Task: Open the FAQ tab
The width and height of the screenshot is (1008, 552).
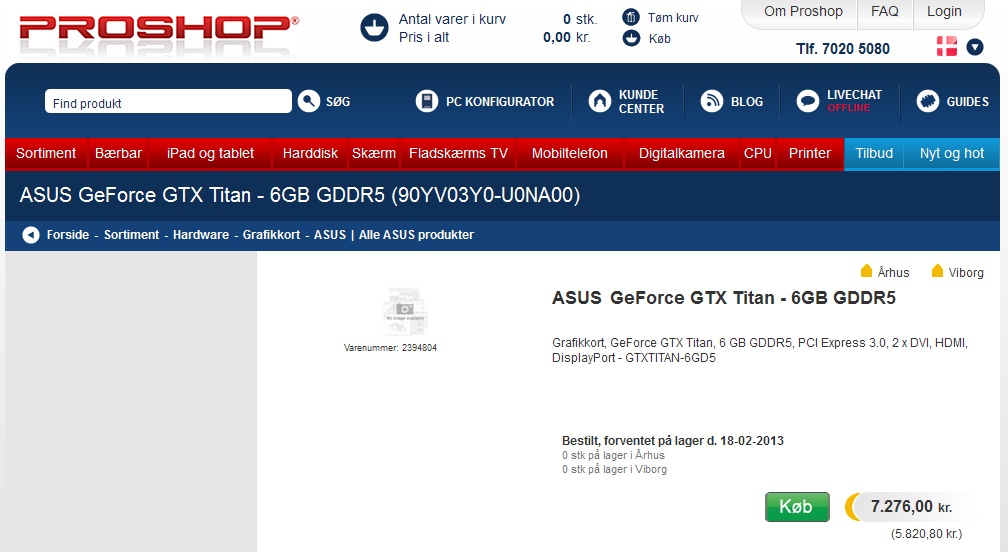Action: (x=885, y=12)
